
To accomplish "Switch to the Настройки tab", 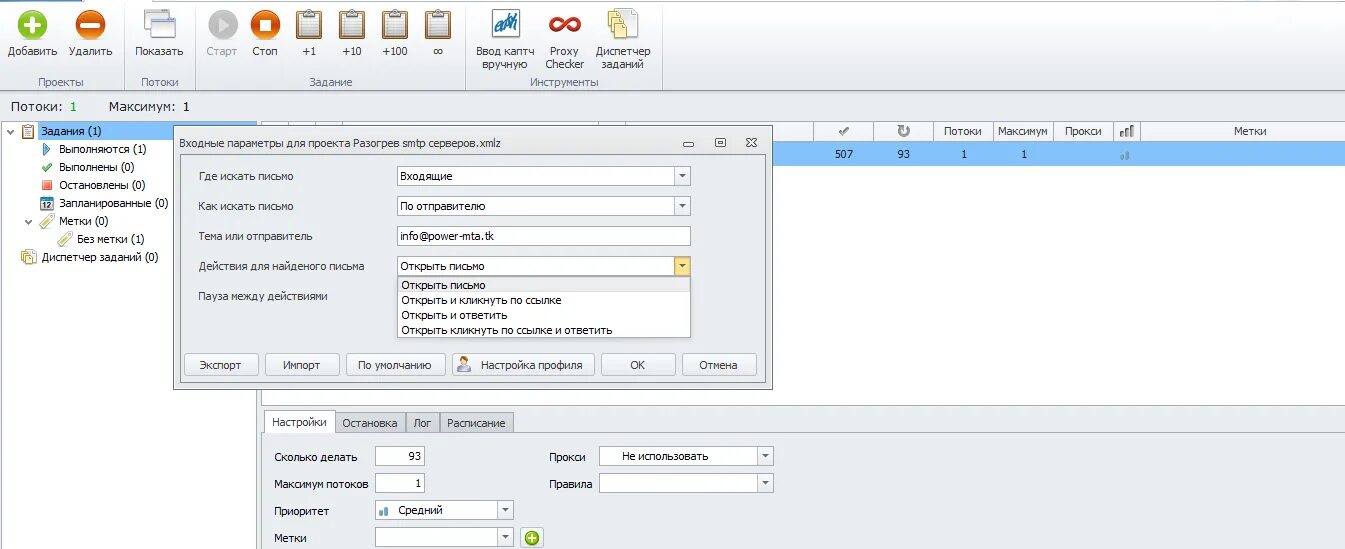I will point(299,423).
